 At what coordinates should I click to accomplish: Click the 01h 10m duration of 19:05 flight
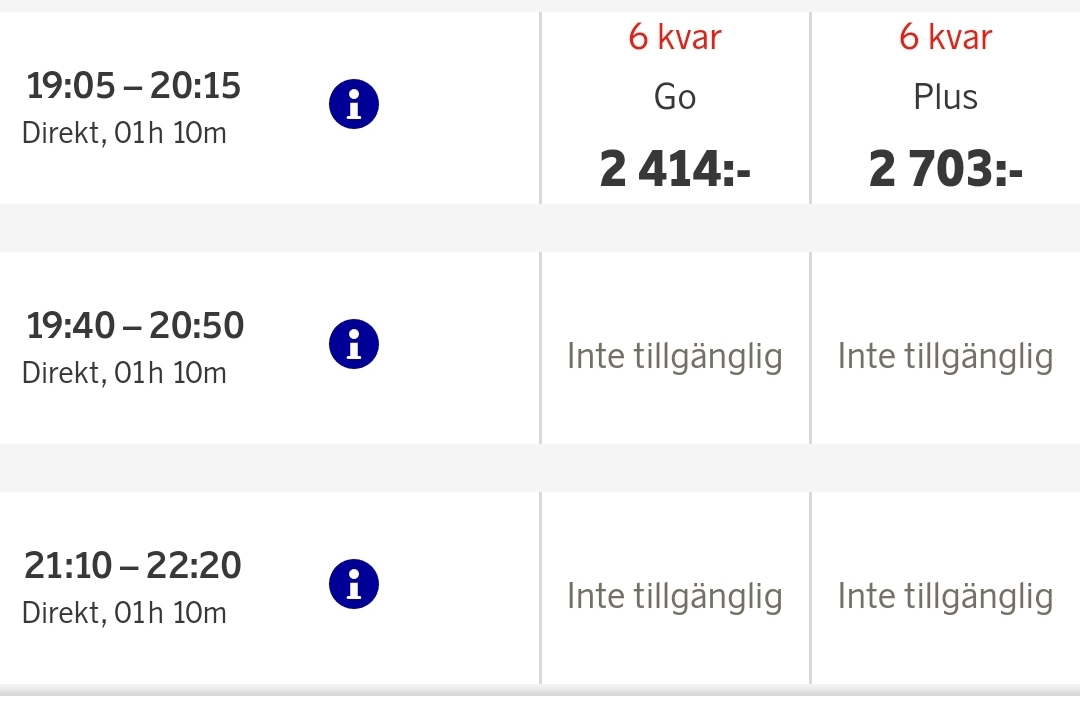click(x=171, y=133)
